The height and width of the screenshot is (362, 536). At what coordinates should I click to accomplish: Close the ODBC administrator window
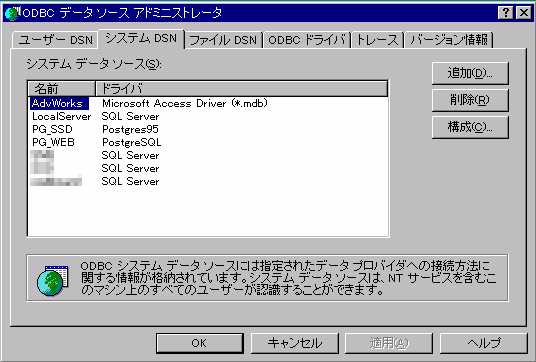point(523,13)
